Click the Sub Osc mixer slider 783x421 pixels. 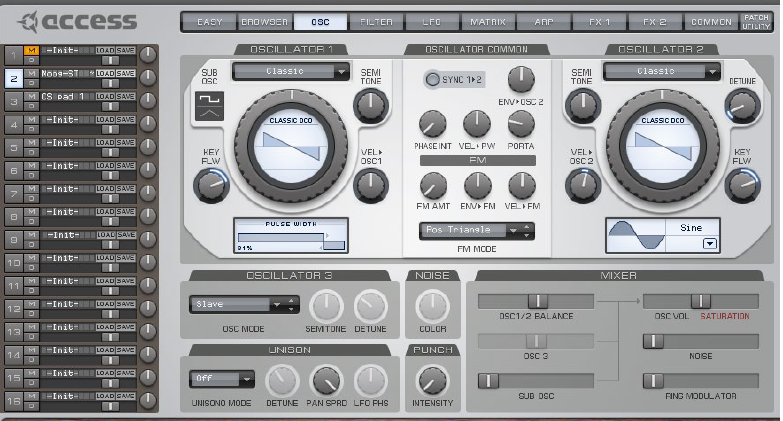(x=536, y=381)
